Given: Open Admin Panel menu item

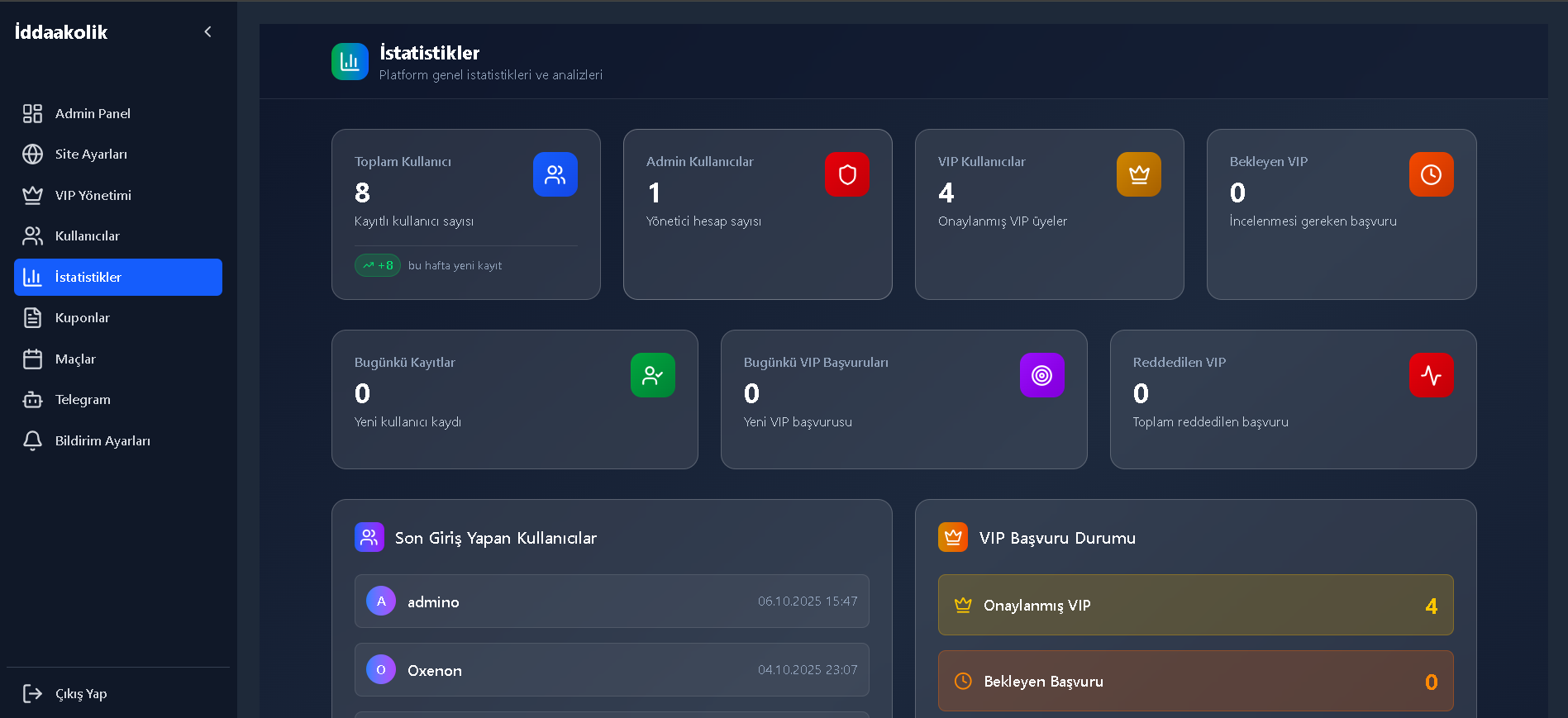Looking at the screenshot, I should point(118,113).
